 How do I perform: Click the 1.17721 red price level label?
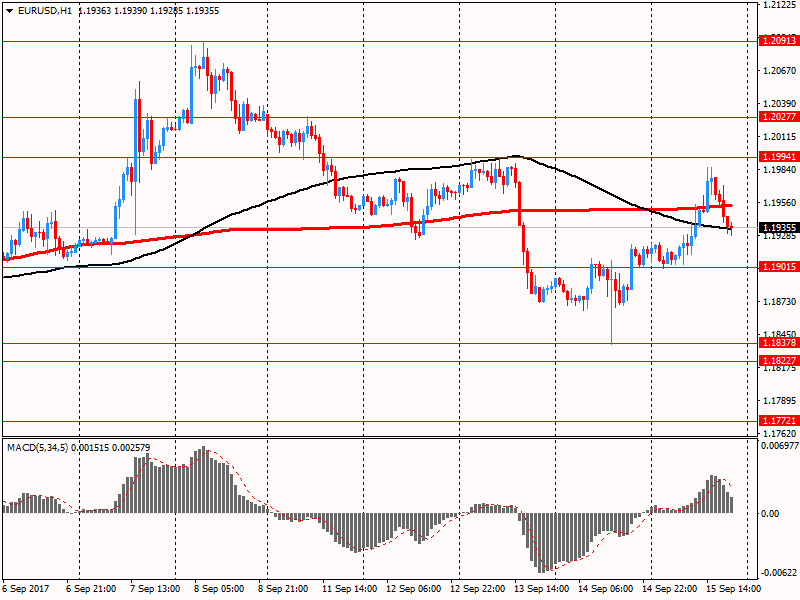[x=779, y=421]
